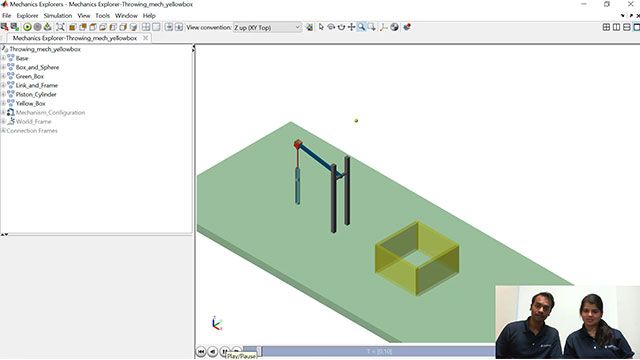Open the View convention dropdown
The image size is (640, 360).
click(267, 27)
